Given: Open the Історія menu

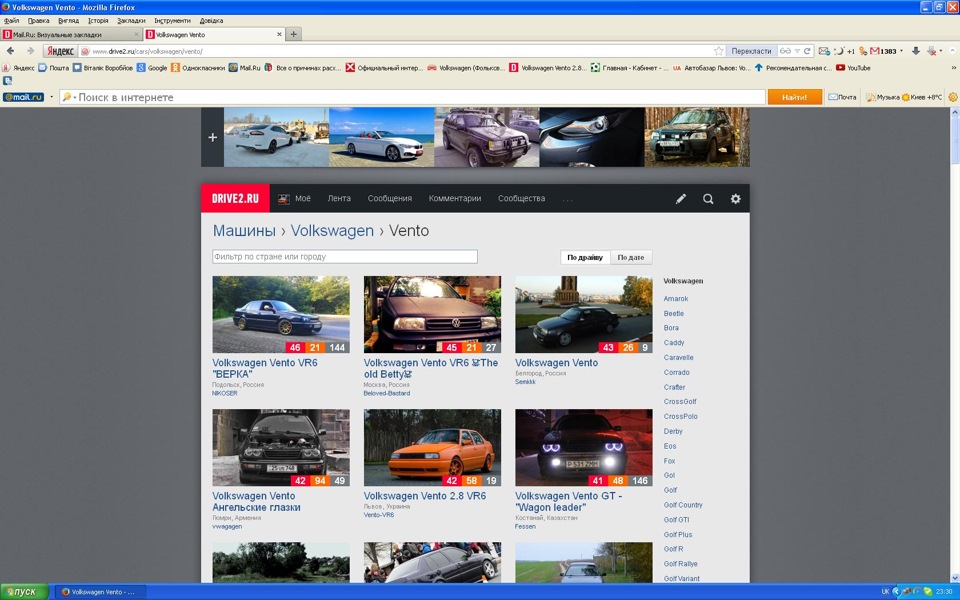Looking at the screenshot, I should [x=98, y=20].
